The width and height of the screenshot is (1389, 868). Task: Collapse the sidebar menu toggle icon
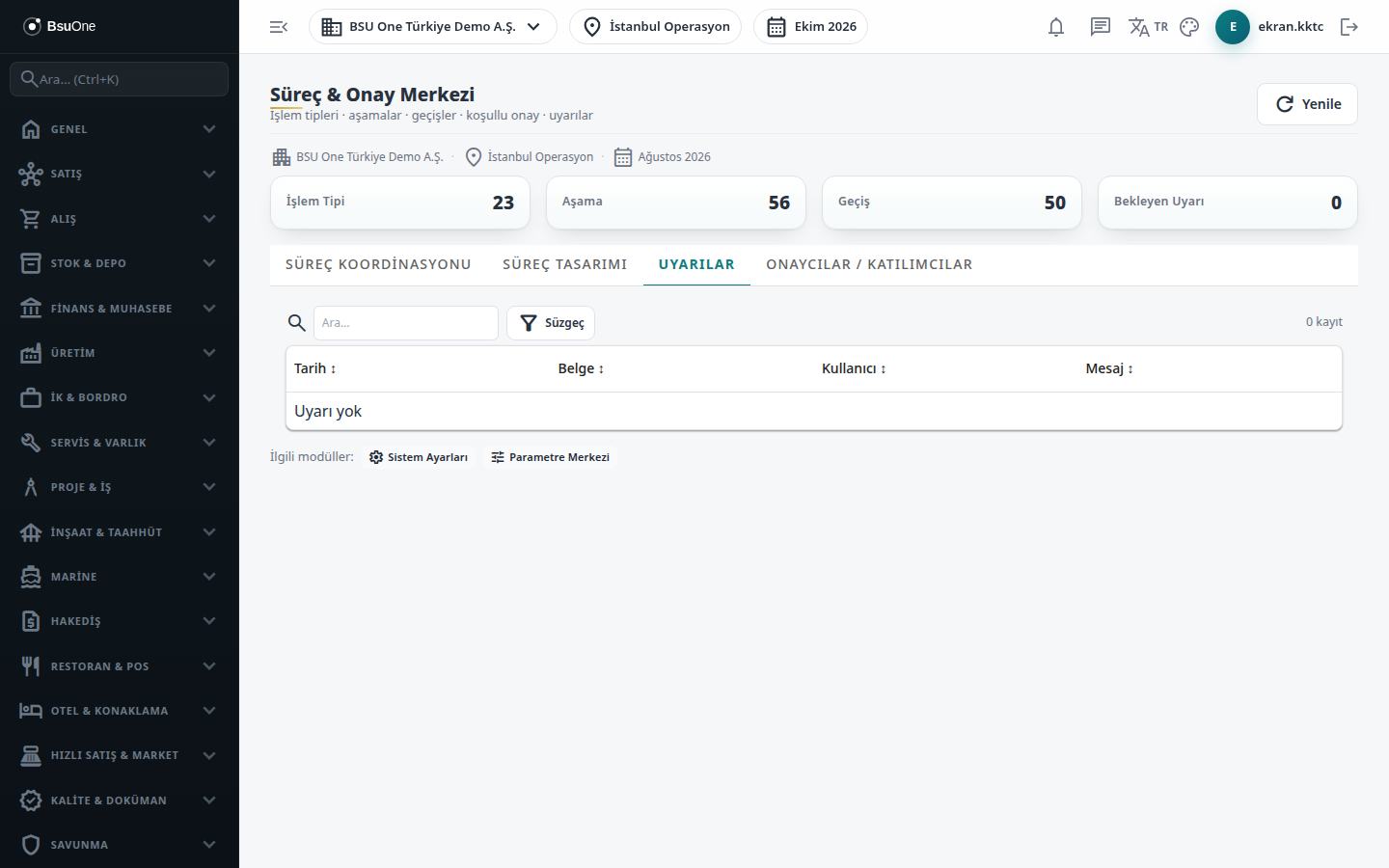point(279,27)
